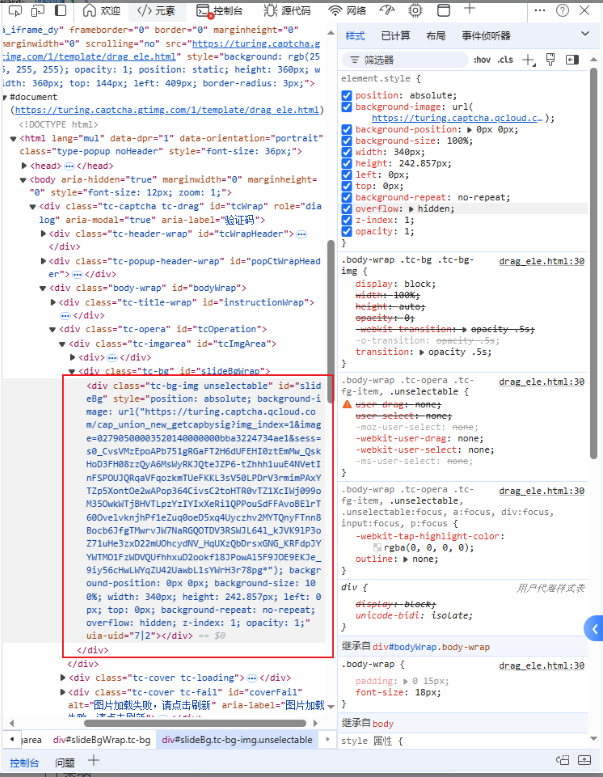Focus the 筛选器 style filter field

(x=405, y=60)
